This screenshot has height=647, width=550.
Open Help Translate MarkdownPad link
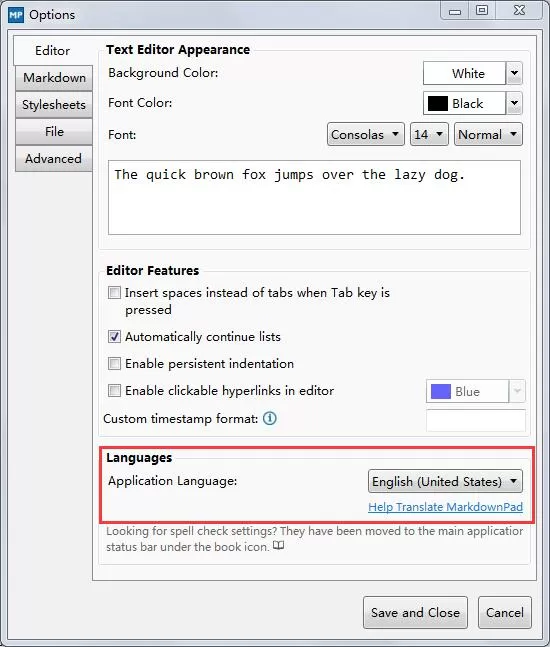pos(445,507)
